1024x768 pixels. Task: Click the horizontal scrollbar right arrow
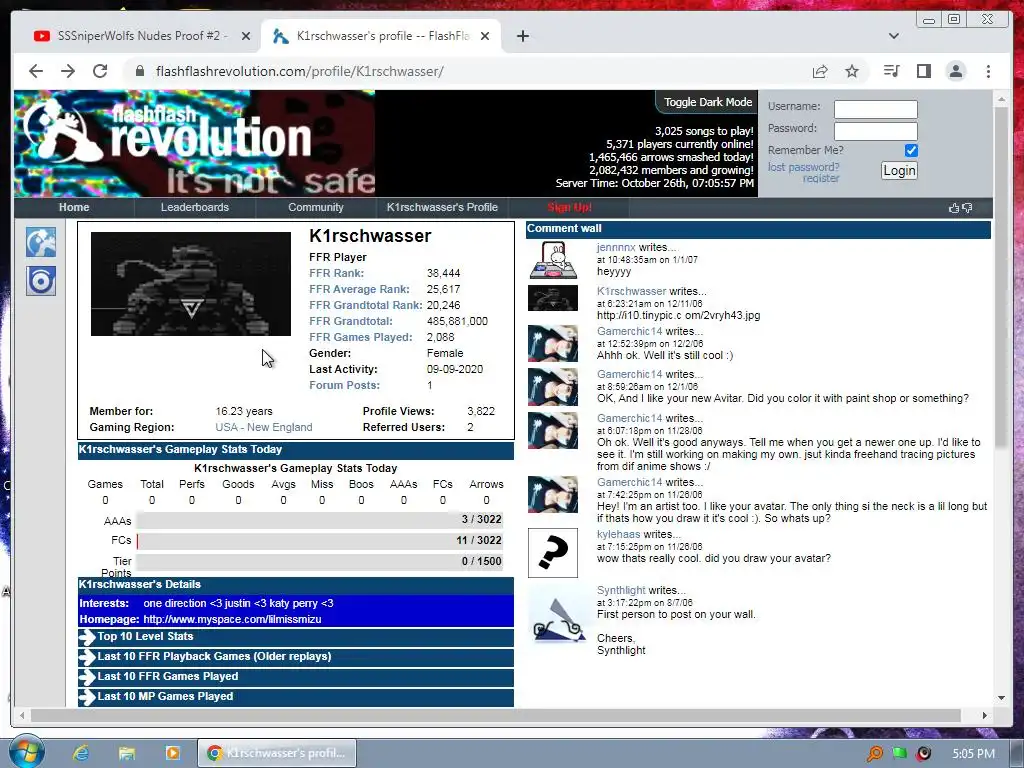click(985, 715)
